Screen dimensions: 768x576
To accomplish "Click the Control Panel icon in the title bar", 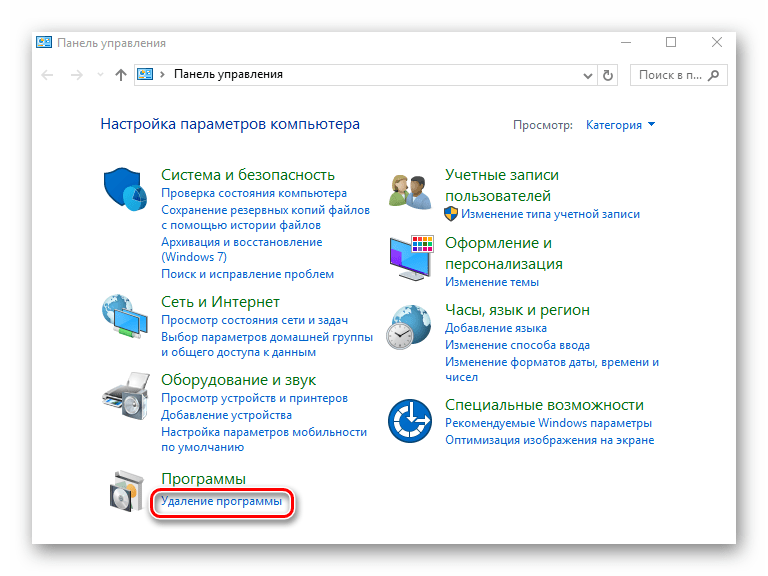I will click(44, 43).
